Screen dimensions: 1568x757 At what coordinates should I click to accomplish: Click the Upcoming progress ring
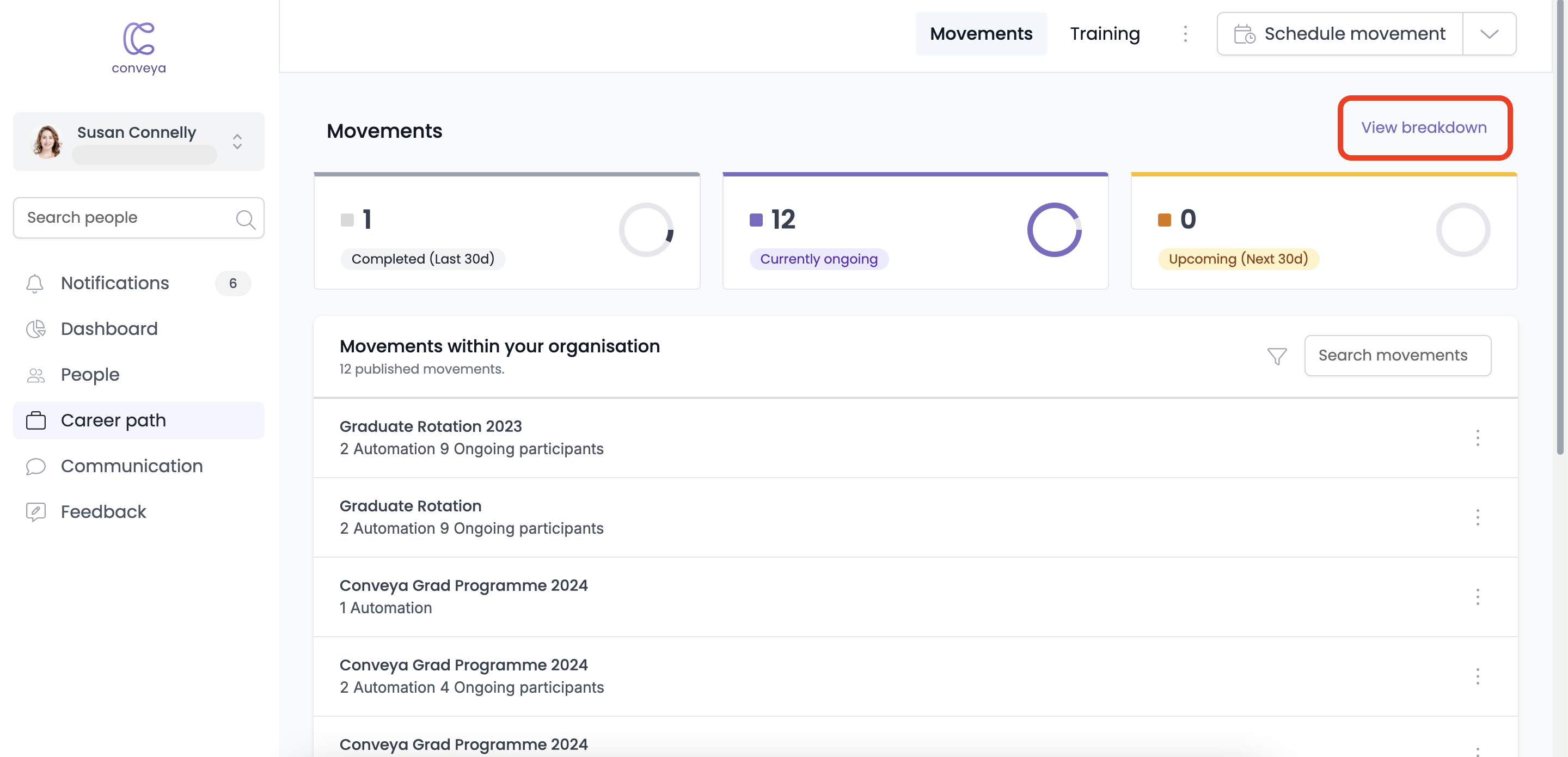1463,230
